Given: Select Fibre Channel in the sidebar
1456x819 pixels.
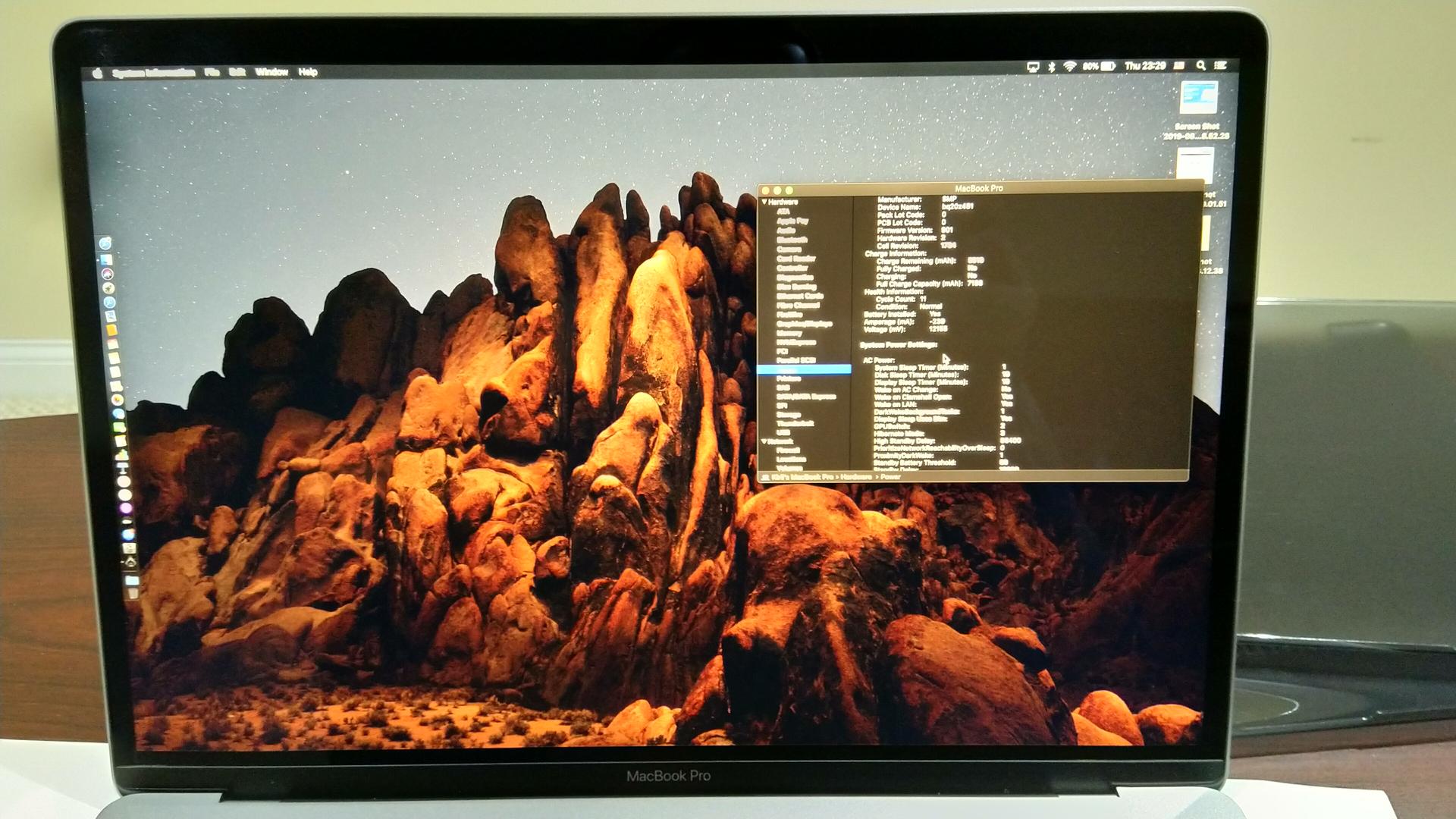Looking at the screenshot, I should pyautogui.click(x=798, y=306).
